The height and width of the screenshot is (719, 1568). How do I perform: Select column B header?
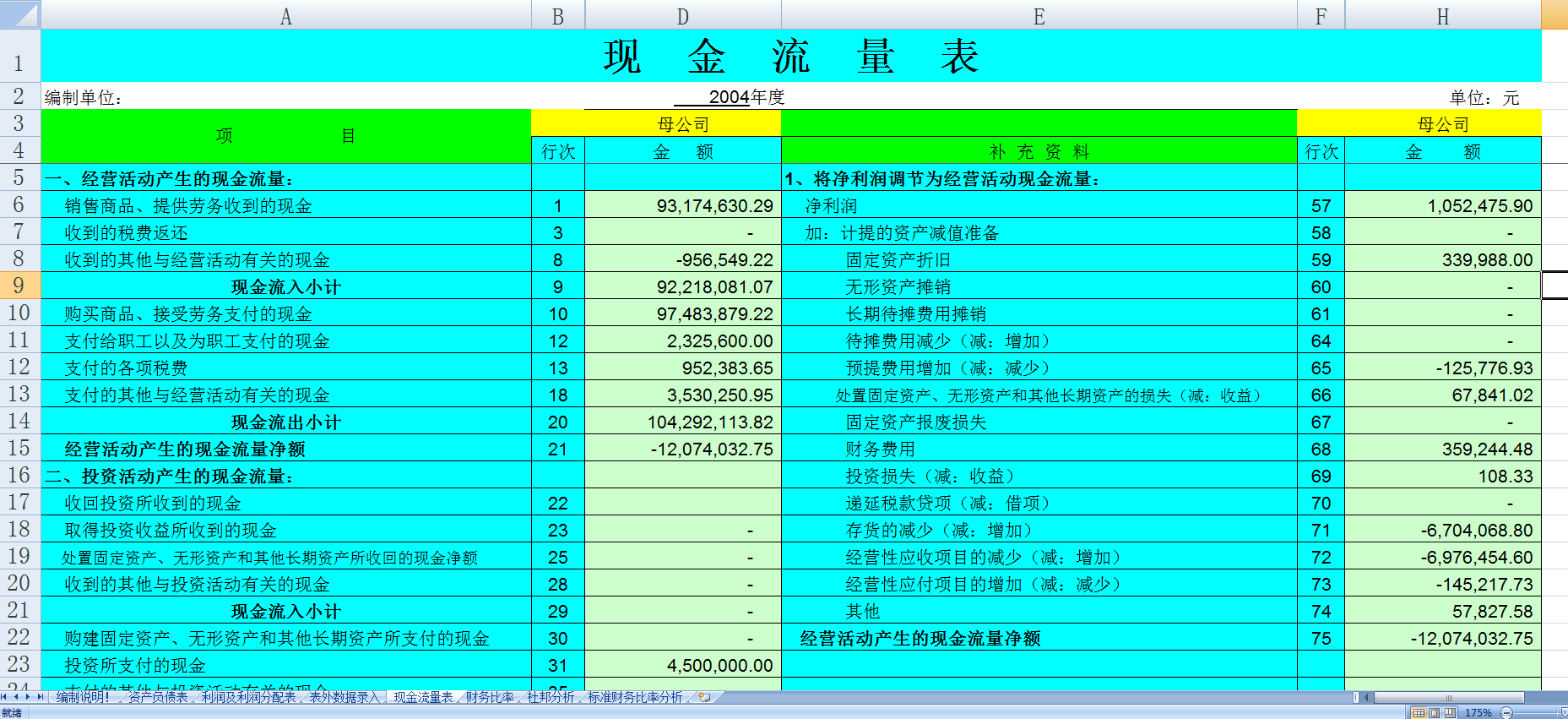click(x=558, y=15)
